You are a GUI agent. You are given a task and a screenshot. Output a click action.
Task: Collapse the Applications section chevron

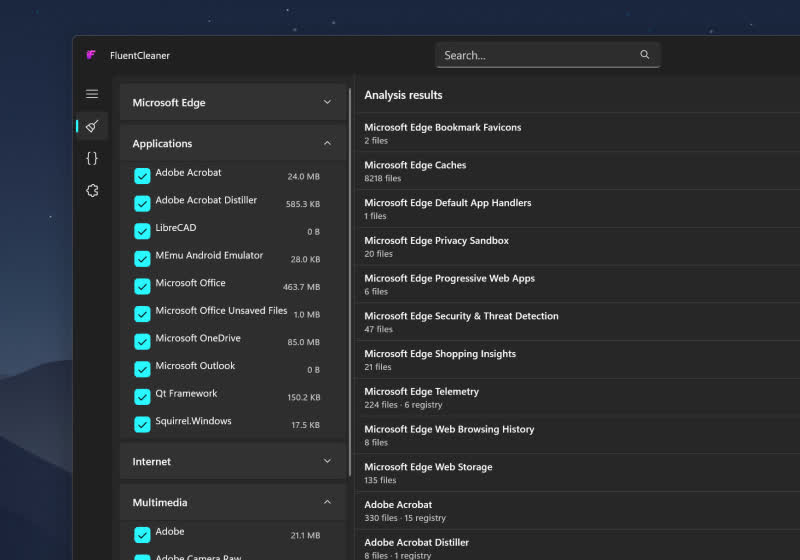(327, 143)
